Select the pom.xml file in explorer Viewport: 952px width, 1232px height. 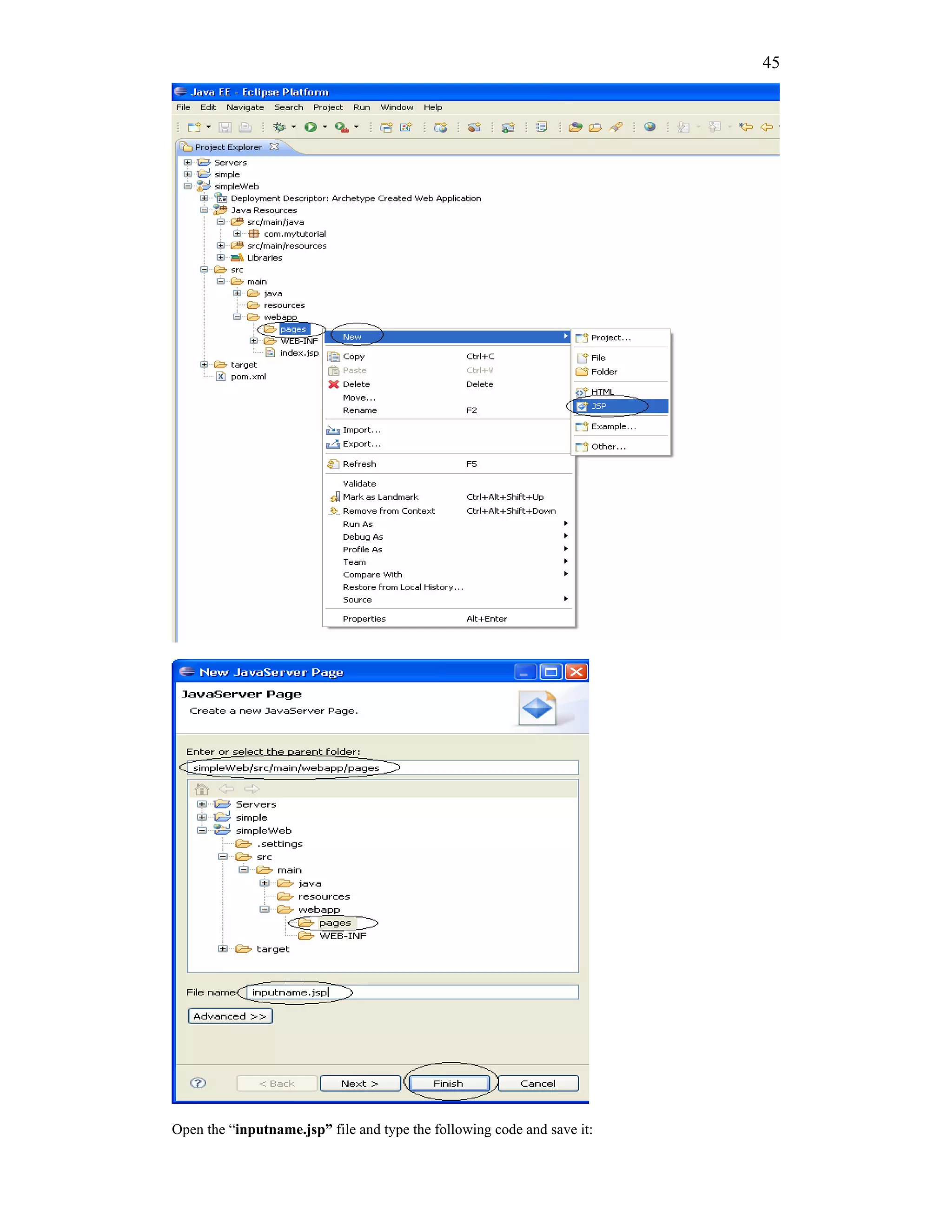[248, 377]
